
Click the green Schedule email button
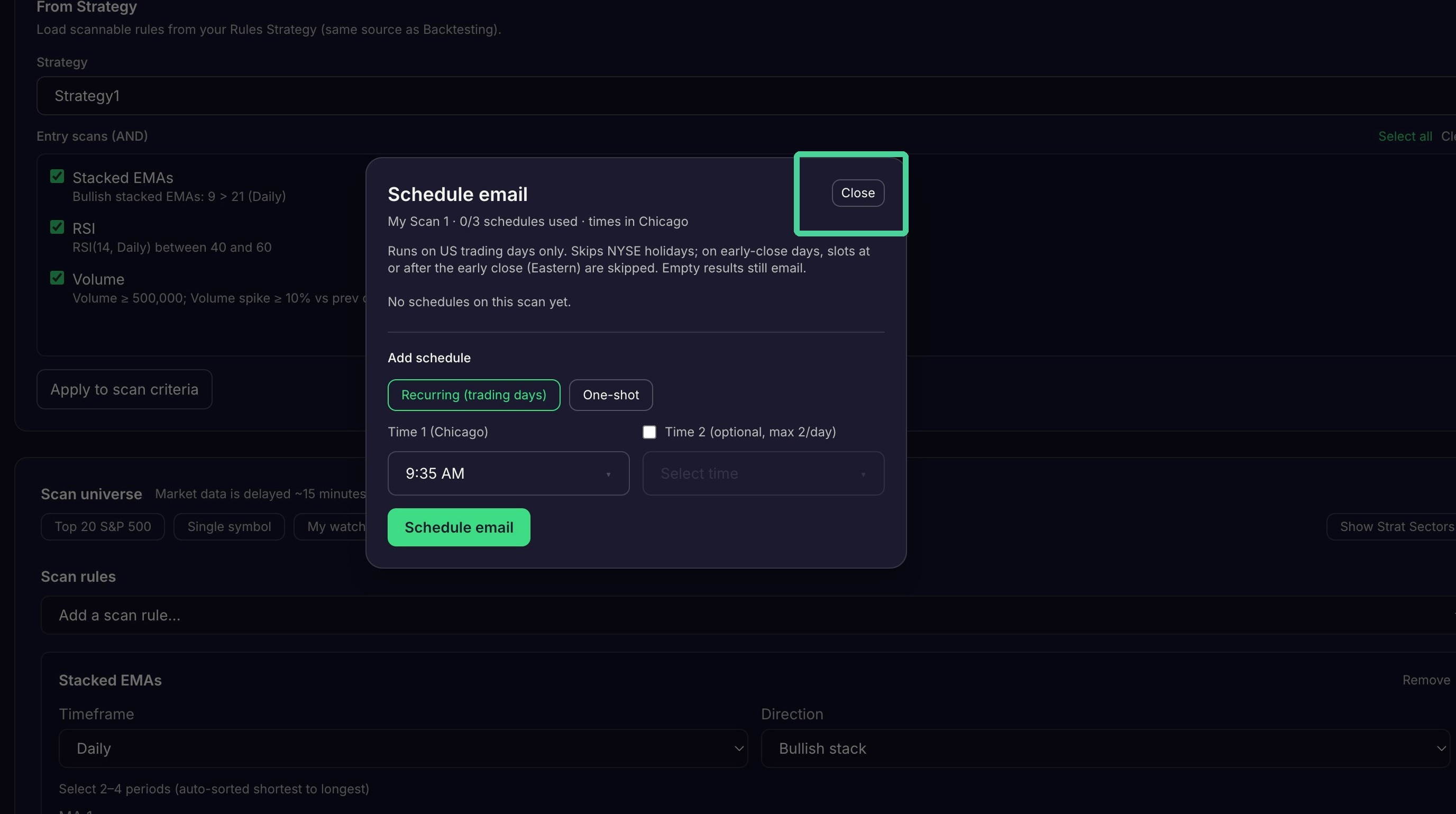click(x=459, y=527)
